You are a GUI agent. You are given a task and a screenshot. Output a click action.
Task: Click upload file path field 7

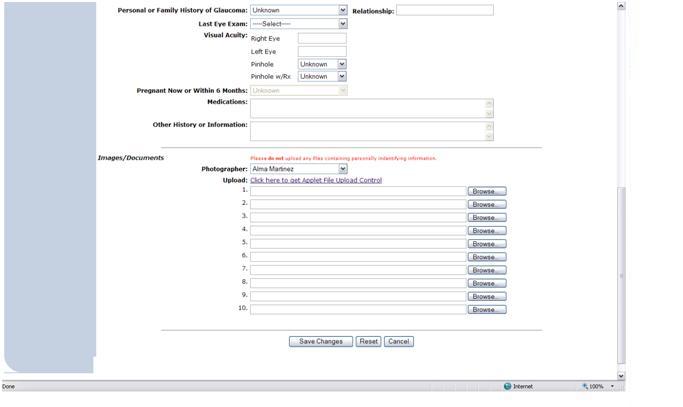coord(358,270)
